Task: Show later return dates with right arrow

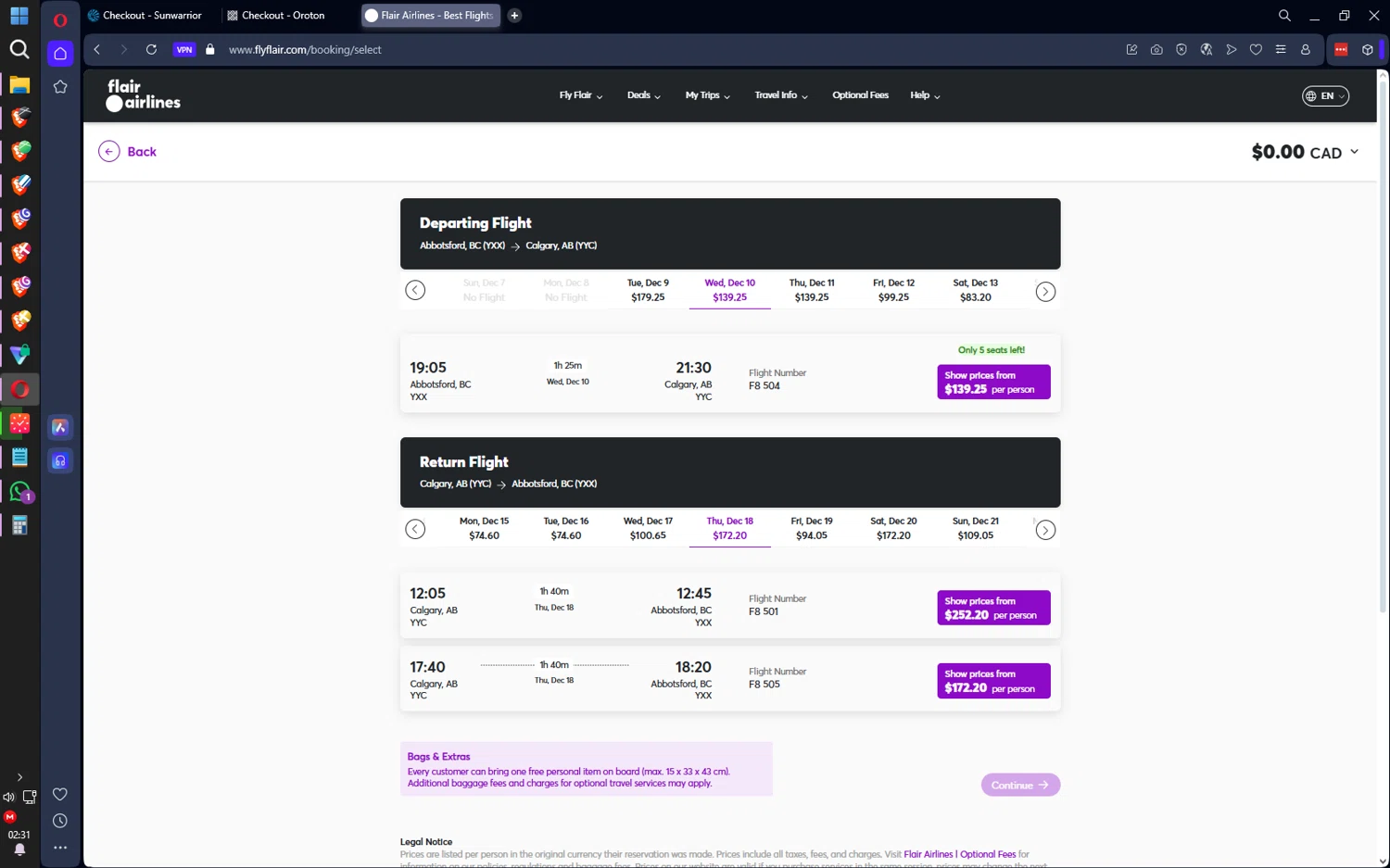Action: pyautogui.click(x=1045, y=529)
